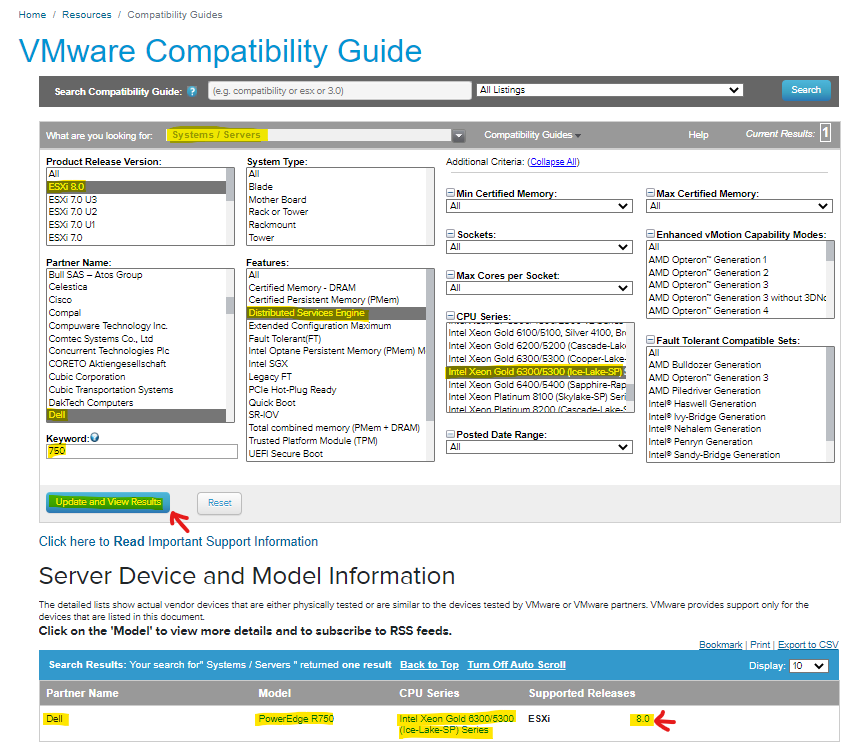The height and width of the screenshot is (751, 864).
Task: Click the Keyword input field
Action: 142,451
